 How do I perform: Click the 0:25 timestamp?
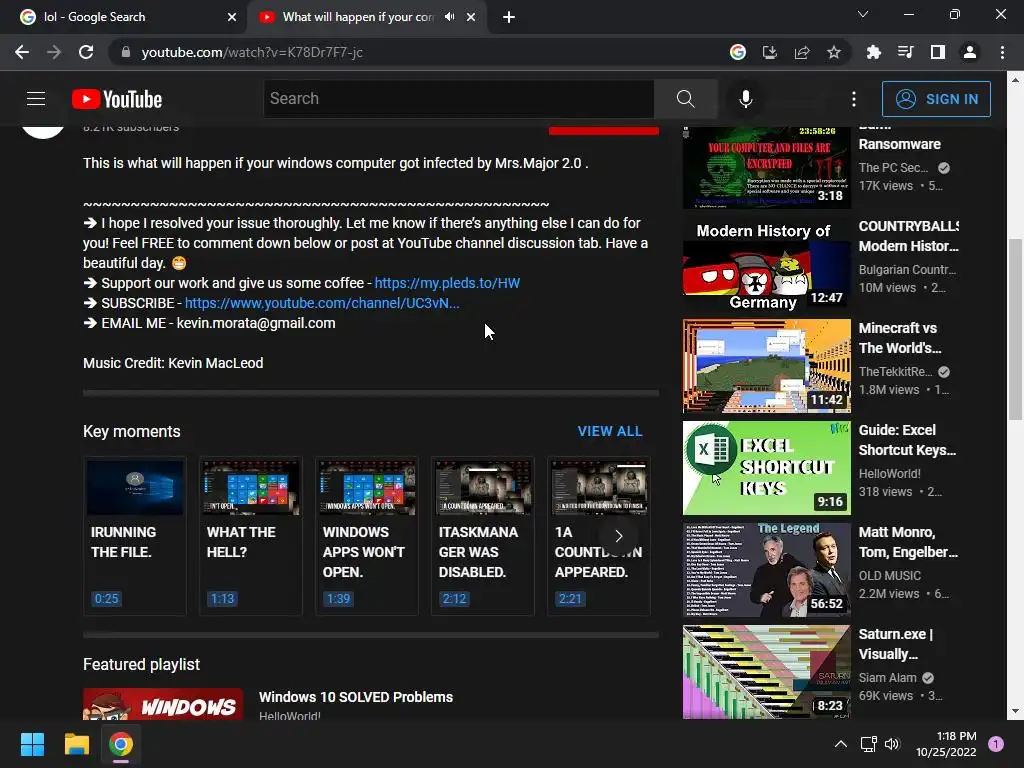click(106, 598)
